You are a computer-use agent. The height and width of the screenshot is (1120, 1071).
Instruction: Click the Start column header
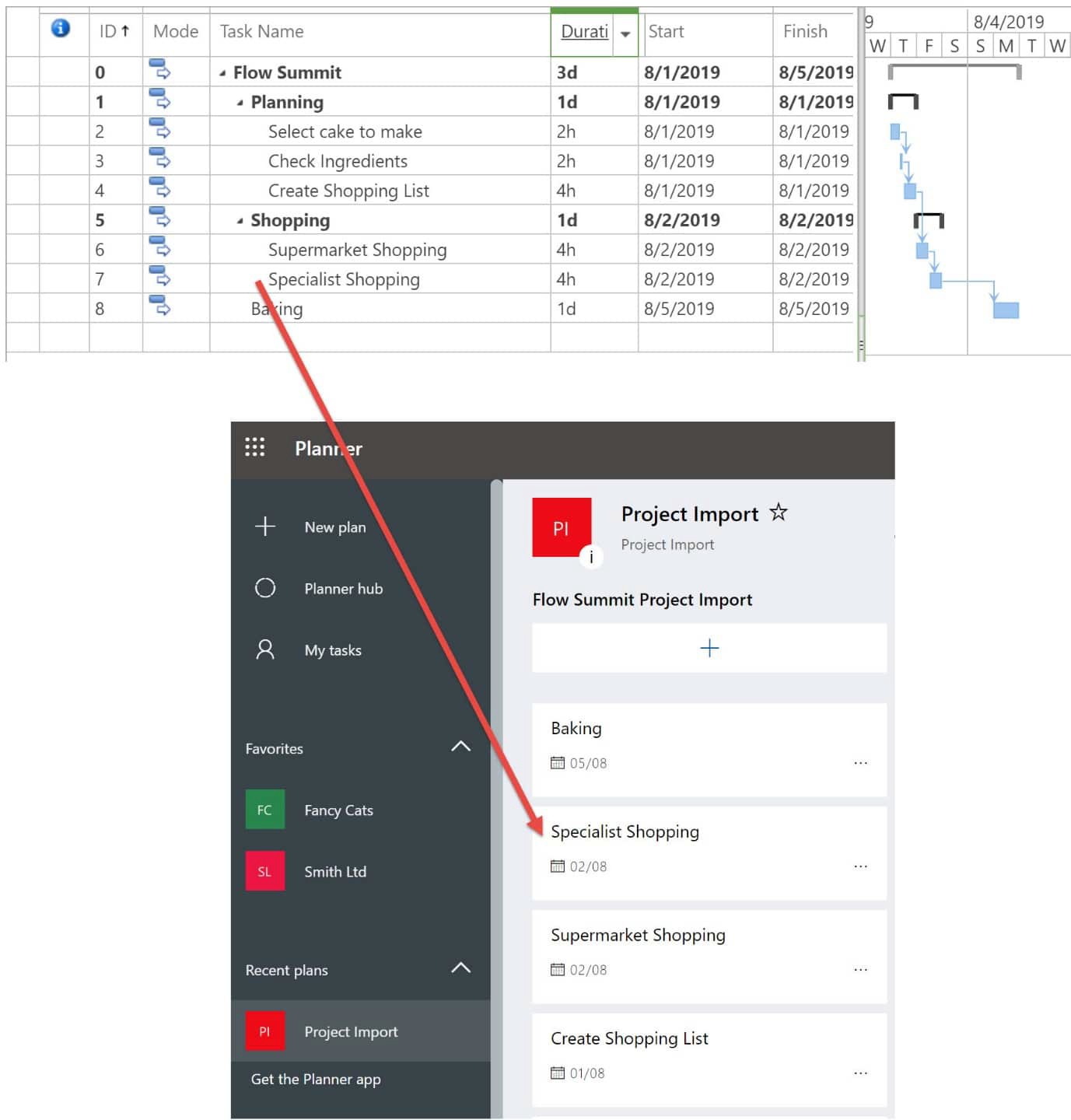[x=705, y=32]
